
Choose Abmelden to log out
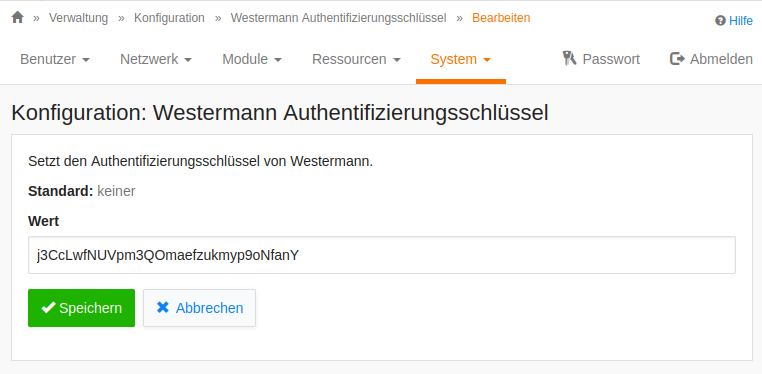click(711, 59)
